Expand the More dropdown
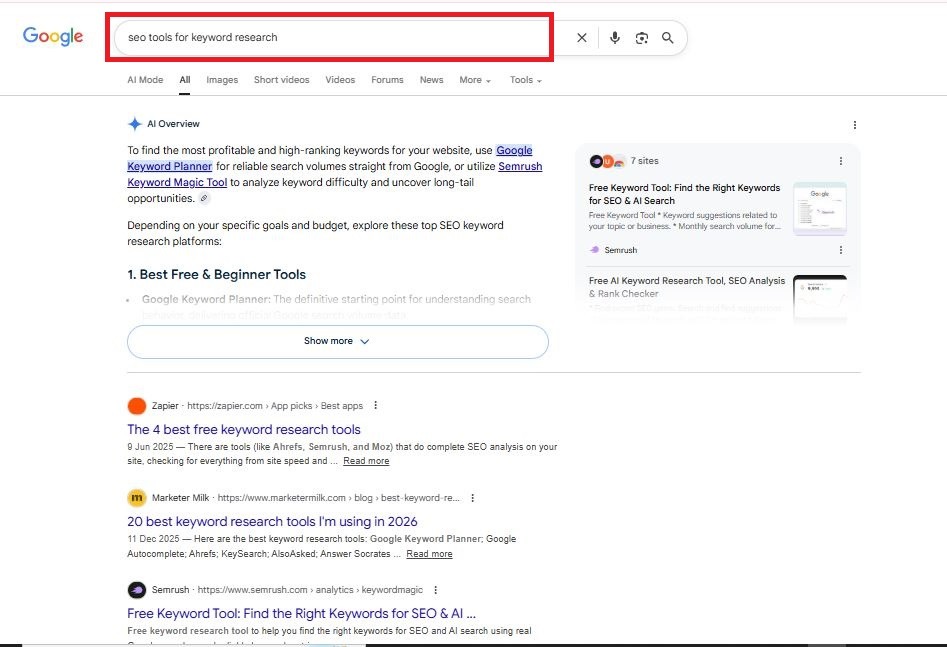The width and height of the screenshot is (947, 647). coord(475,80)
